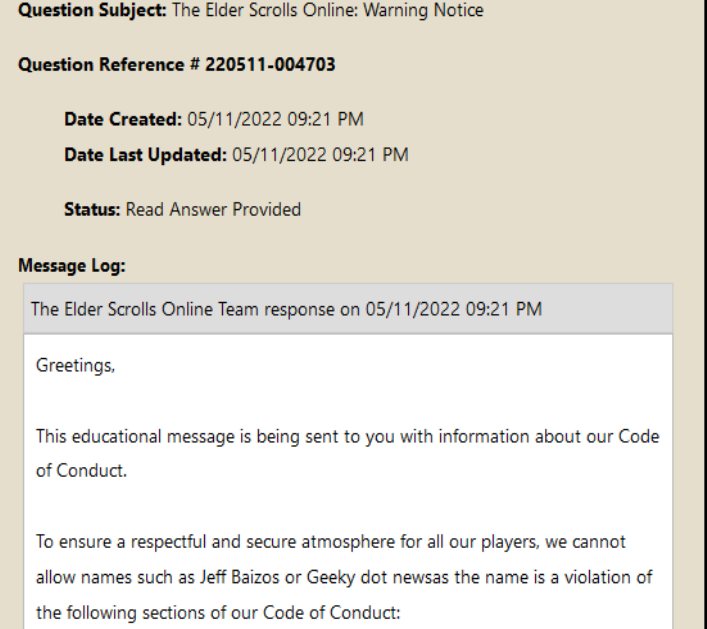Click the response timestamp in the message header
707x629 pixels.
[x=475, y=308]
